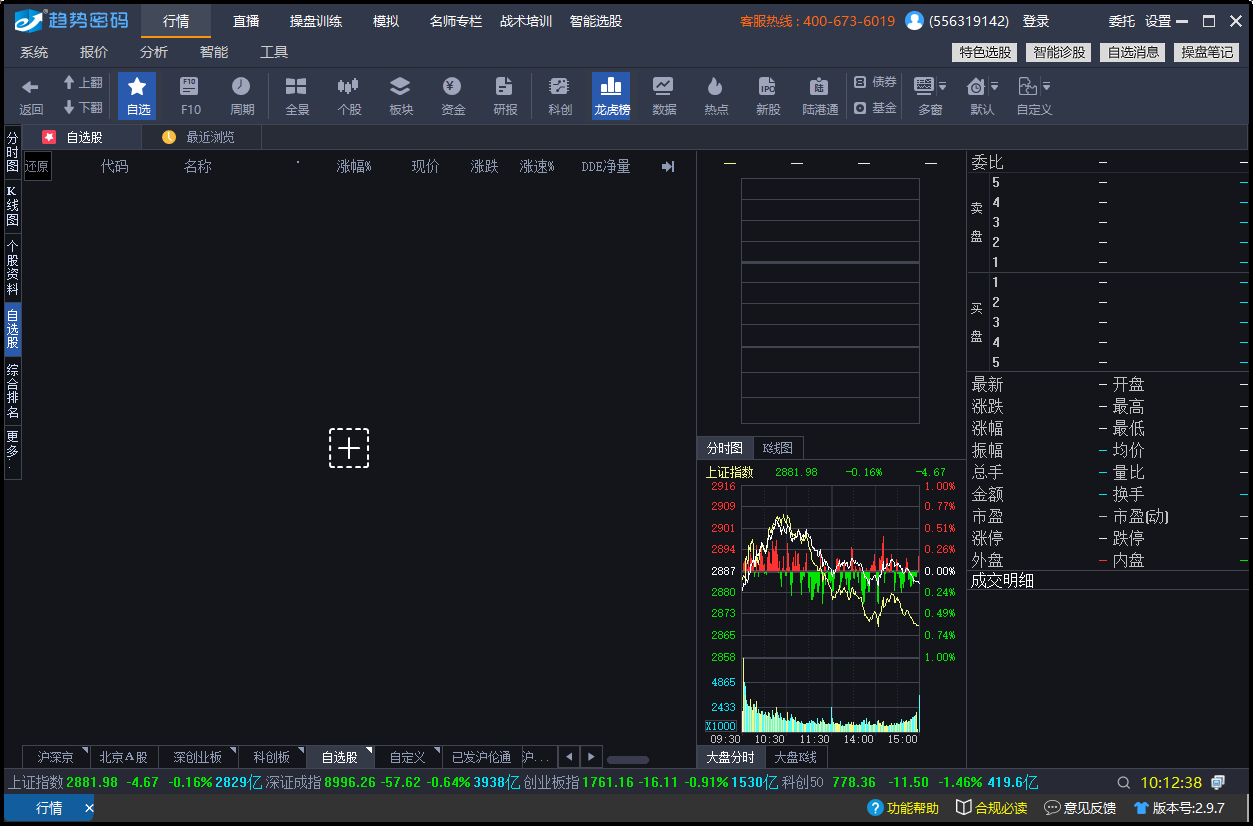This screenshot has width=1253, height=826.
Task: Open 意见反馈 in status bar
Action: (1080, 808)
